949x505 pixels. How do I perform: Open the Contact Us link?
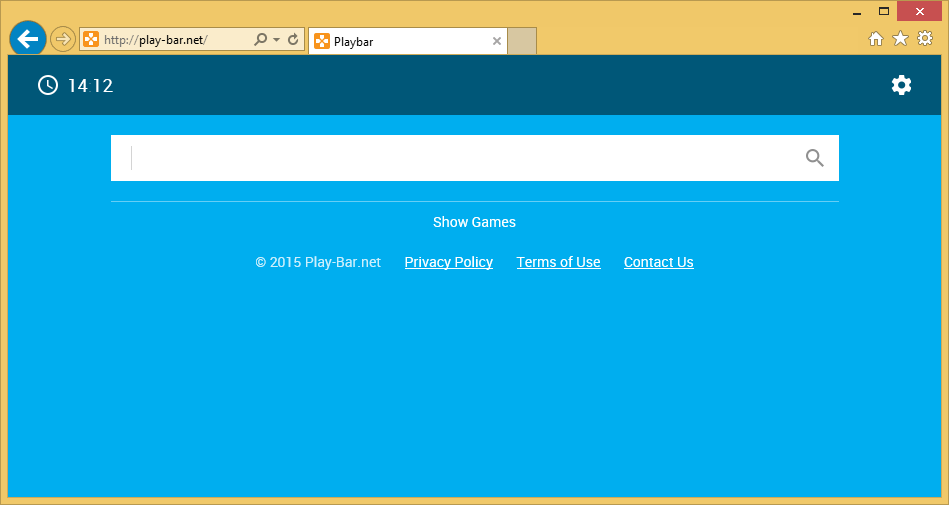point(658,262)
